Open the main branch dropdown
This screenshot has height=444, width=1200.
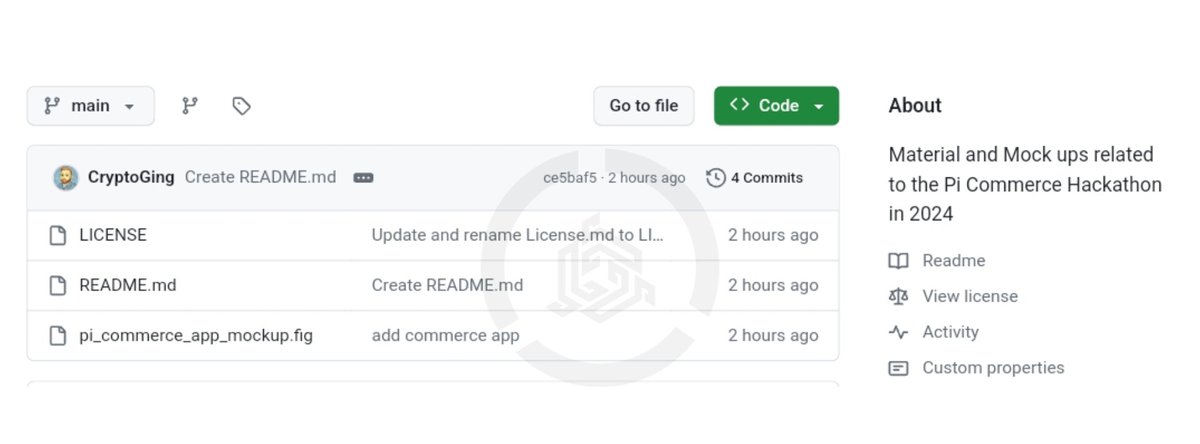coord(91,106)
